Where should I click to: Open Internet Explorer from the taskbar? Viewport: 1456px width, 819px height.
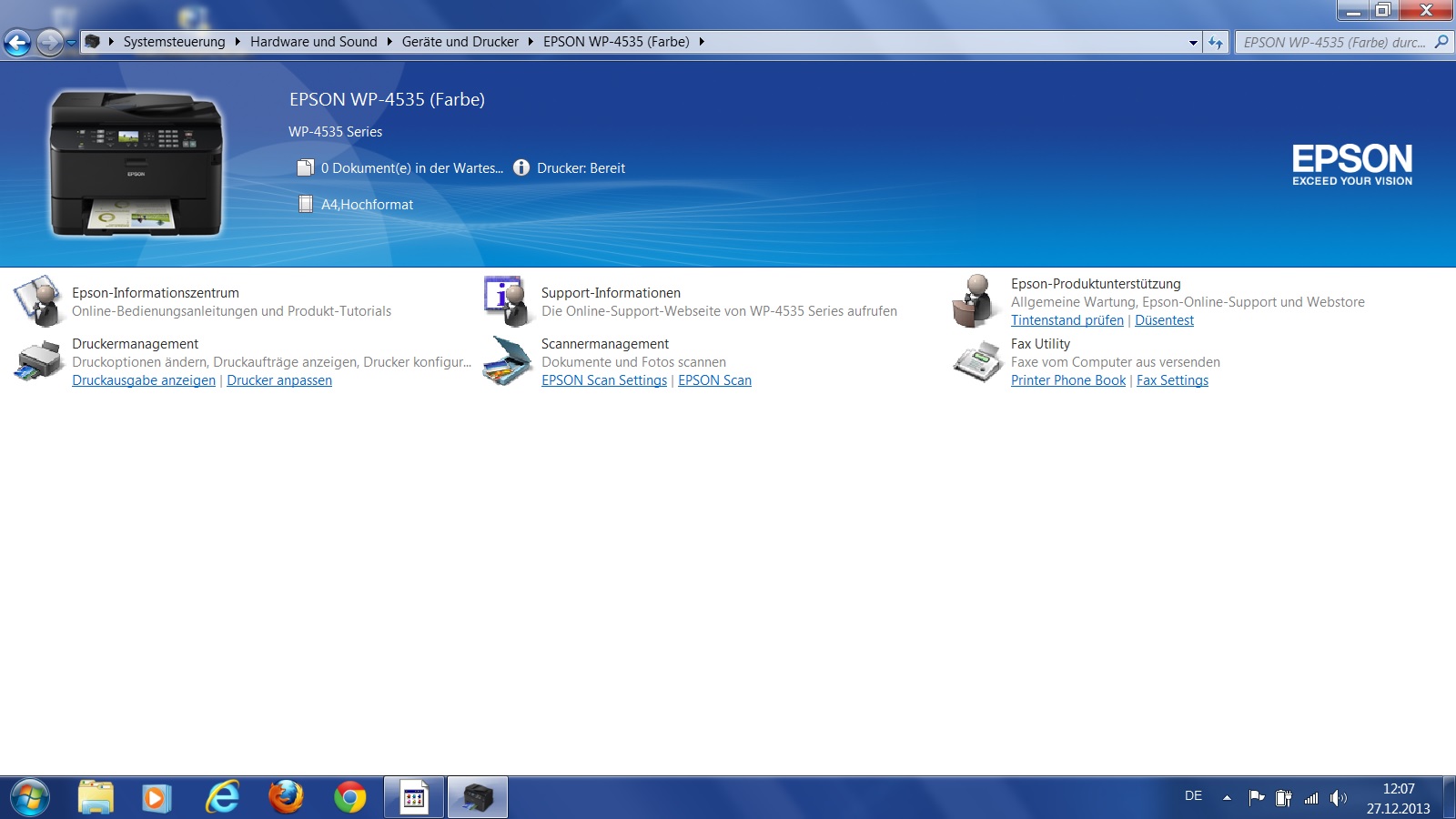(222, 798)
